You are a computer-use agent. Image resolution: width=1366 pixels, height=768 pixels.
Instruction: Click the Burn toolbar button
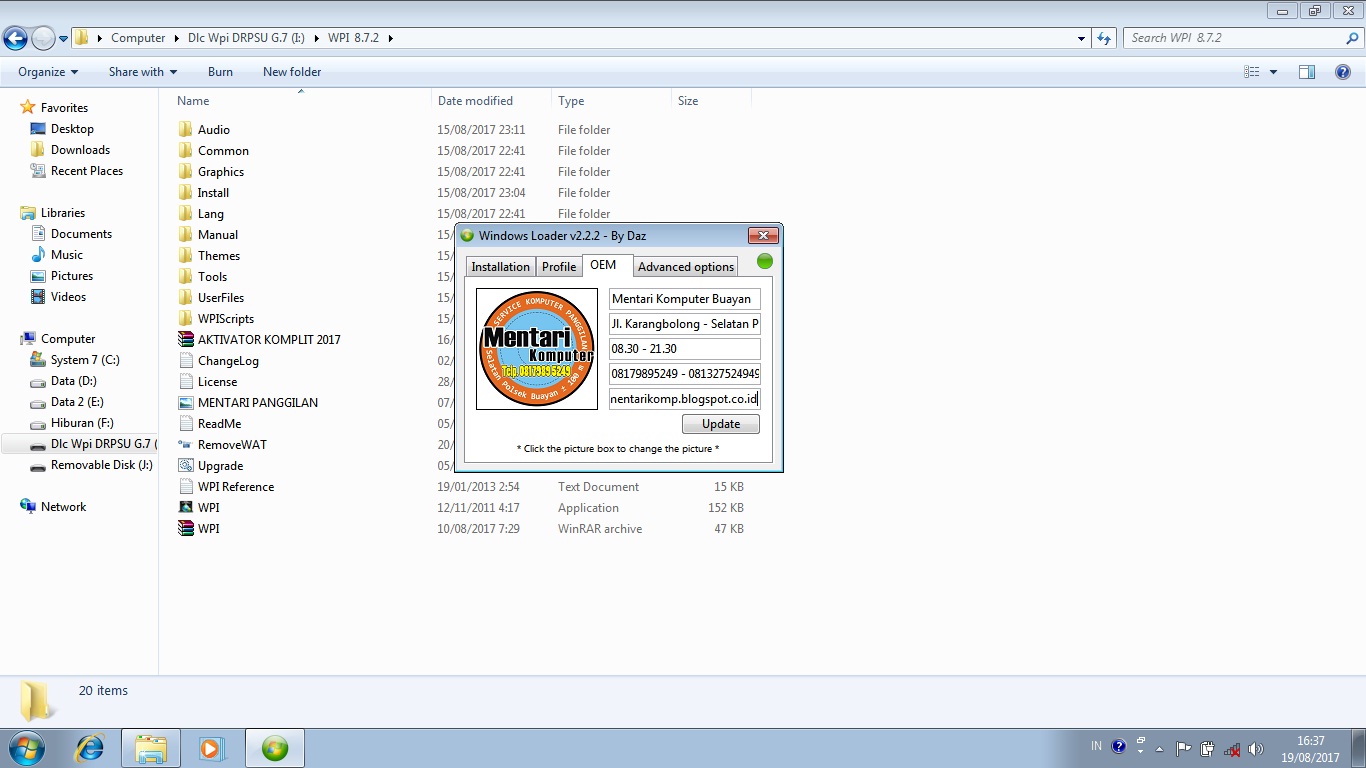220,72
